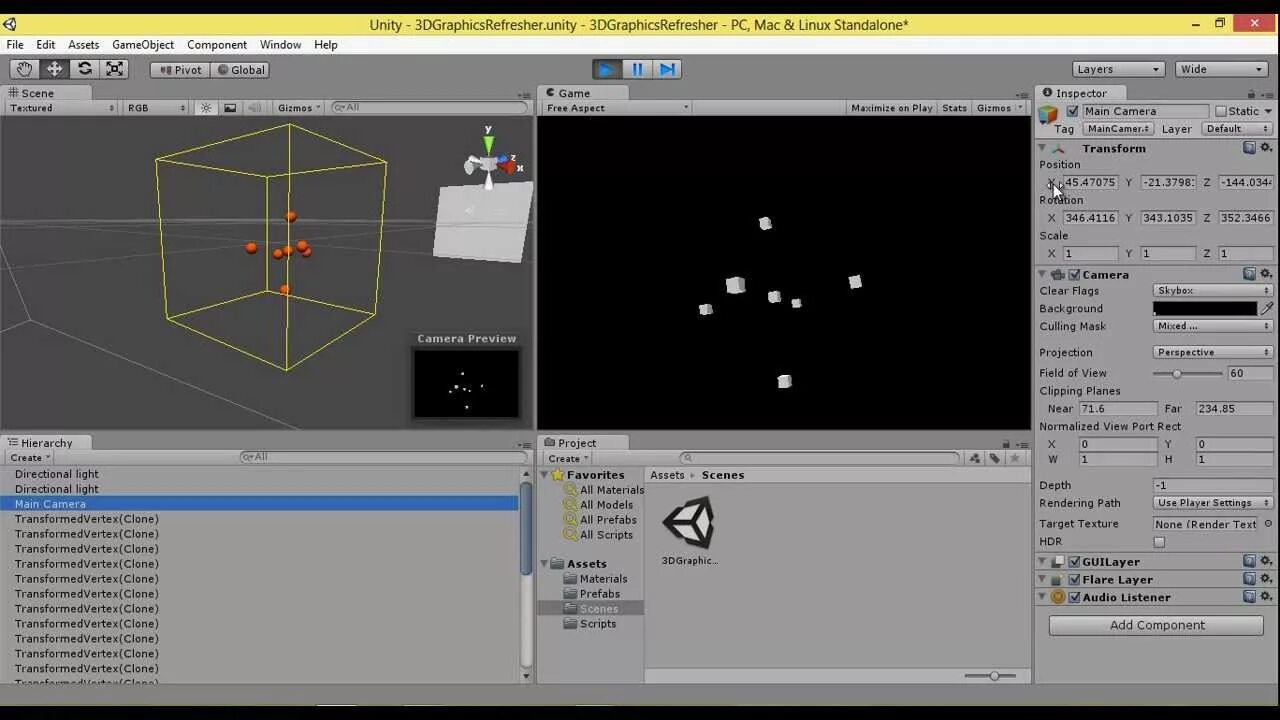Toggle the Global button
The height and width of the screenshot is (720, 1280).
pyautogui.click(x=239, y=69)
